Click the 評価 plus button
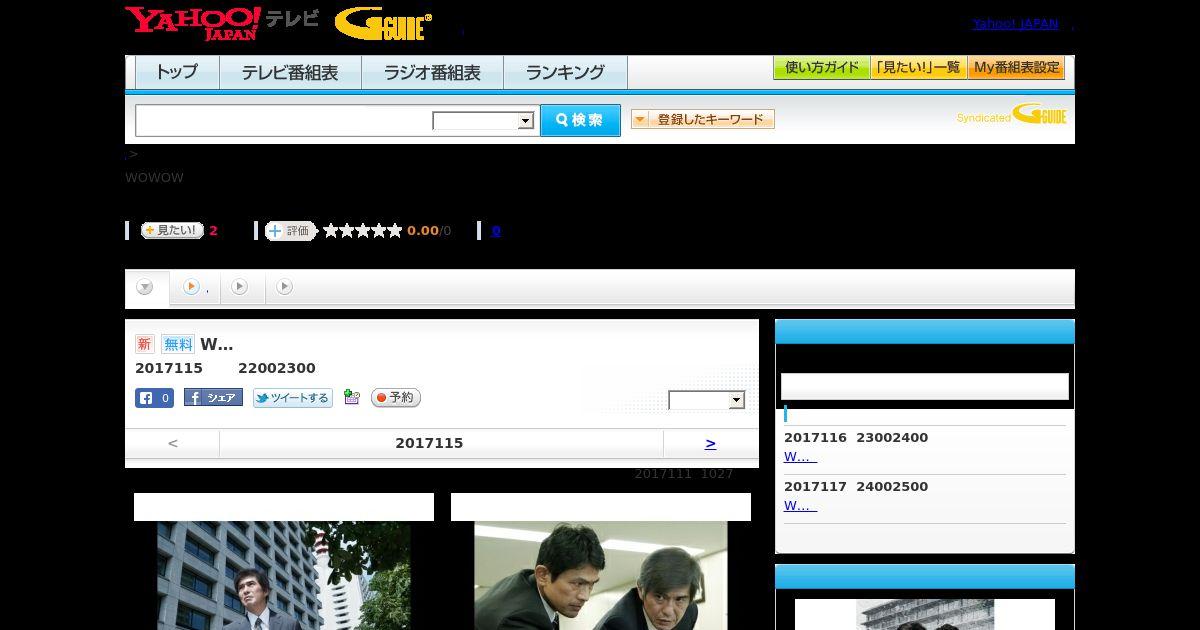The height and width of the screenshot is (630, 1200). tap(290, 231)
